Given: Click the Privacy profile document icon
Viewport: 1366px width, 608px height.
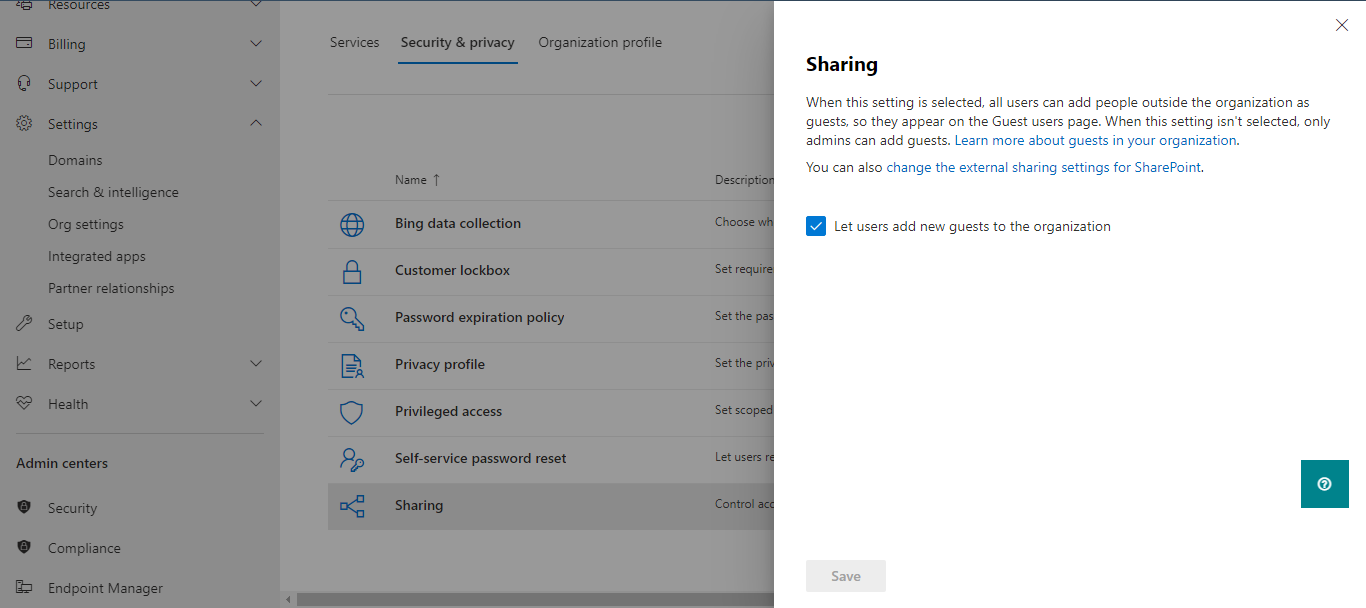Looking at the screenshot, I should (352, 365).
